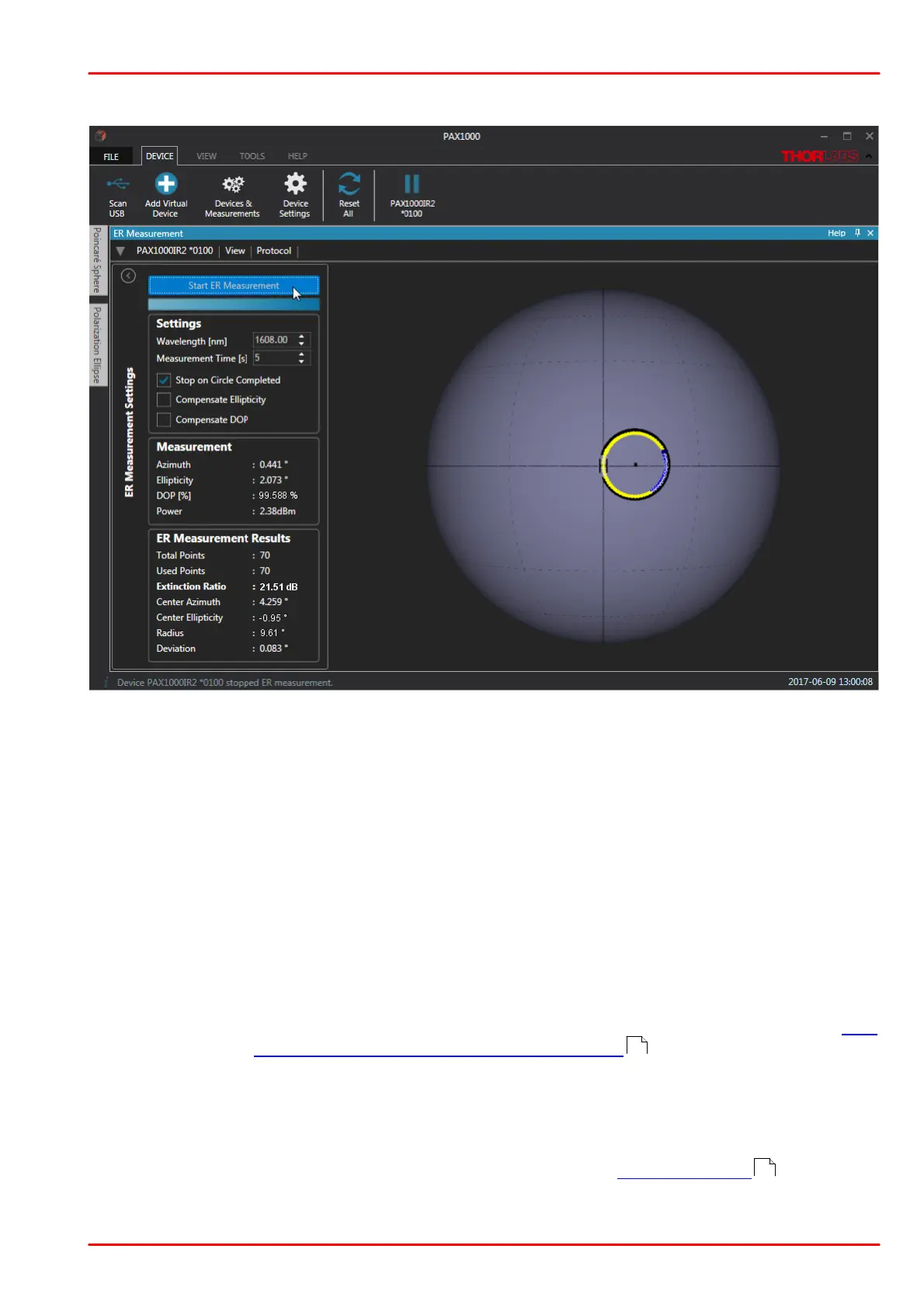Image resolution: width=924 pixels, height=1308 pixels.
Task: Click the Center Ellipticity value -0.95°
Action: click(x=272, y=618)
